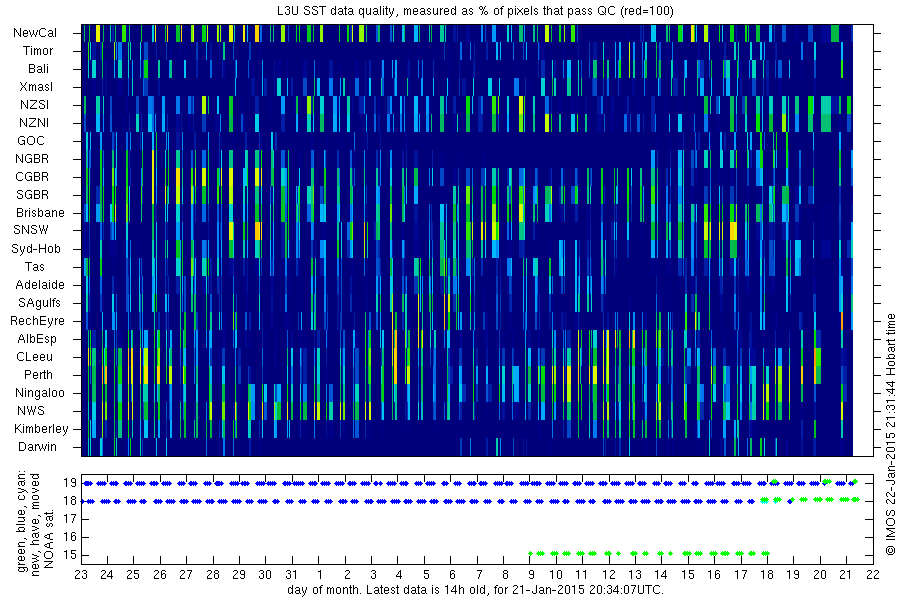Viewport: 900px width, 600px height.
Task: Click satellite number 15 on the lower axis
Action: 70,555
